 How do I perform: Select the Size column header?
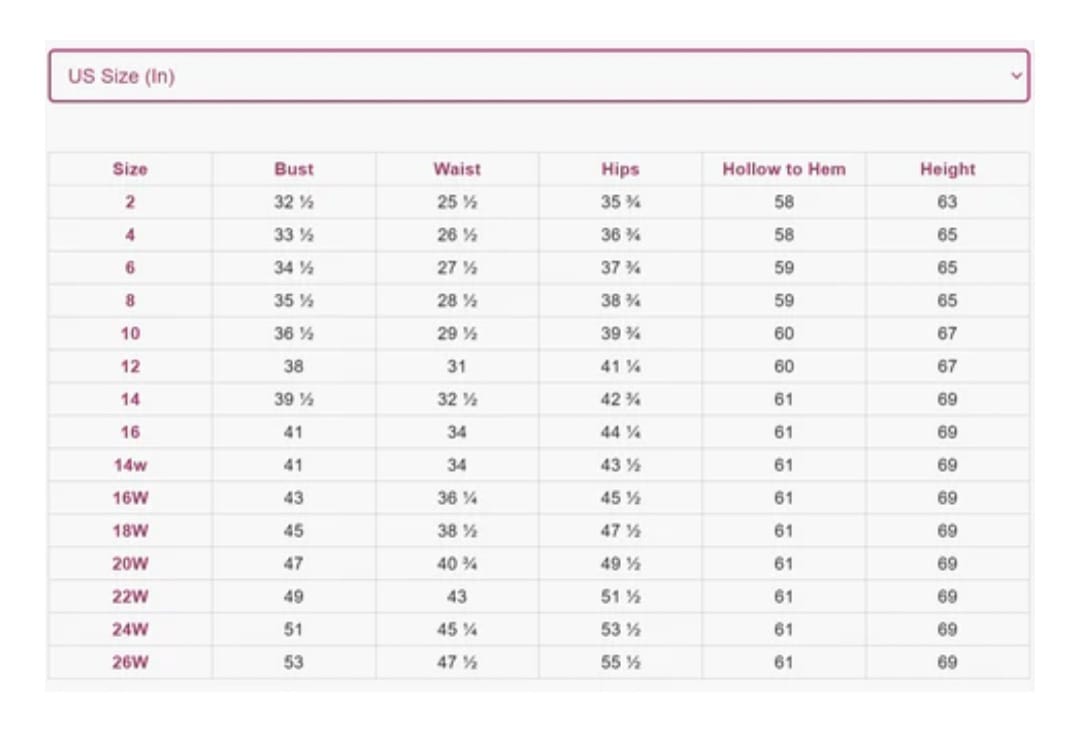tap(130, 169)
